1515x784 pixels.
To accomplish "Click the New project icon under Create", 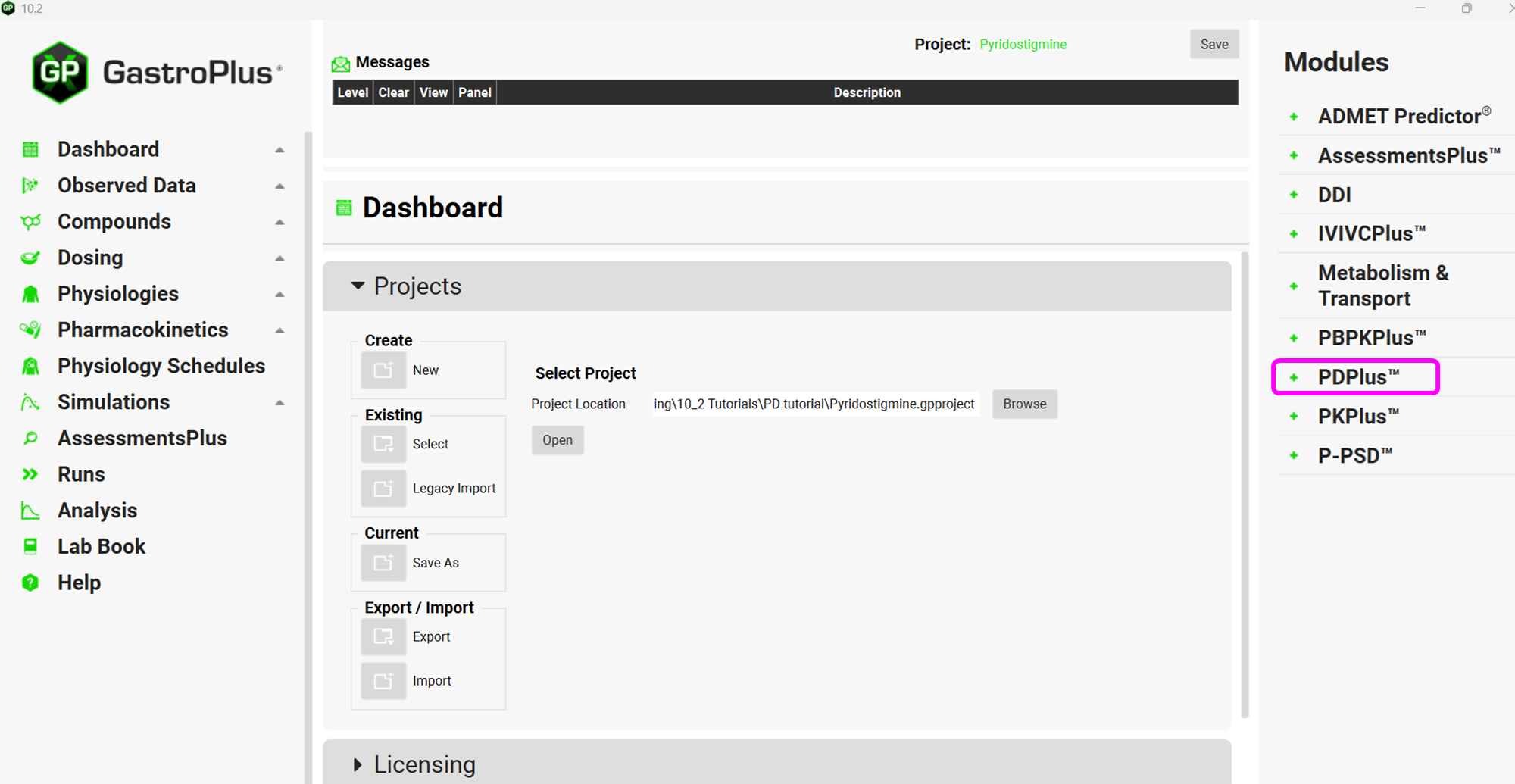I will tap(383, 370).
